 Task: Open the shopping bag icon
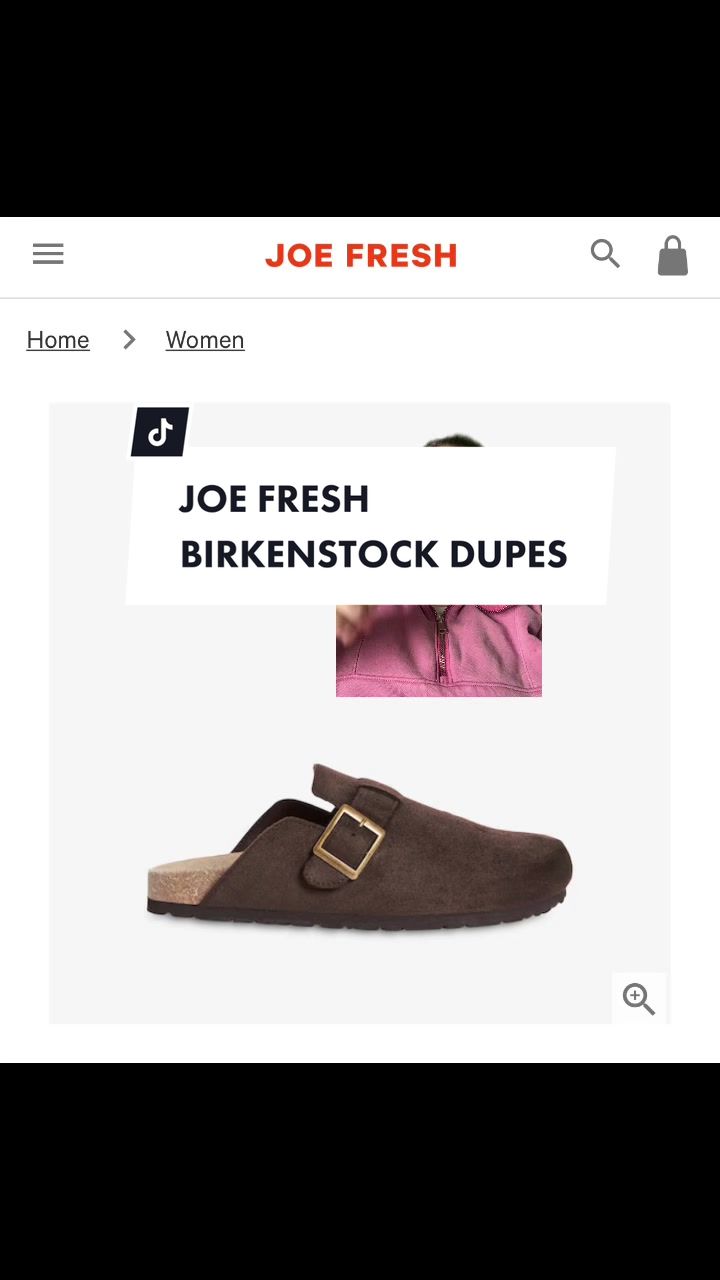(673, 255)
